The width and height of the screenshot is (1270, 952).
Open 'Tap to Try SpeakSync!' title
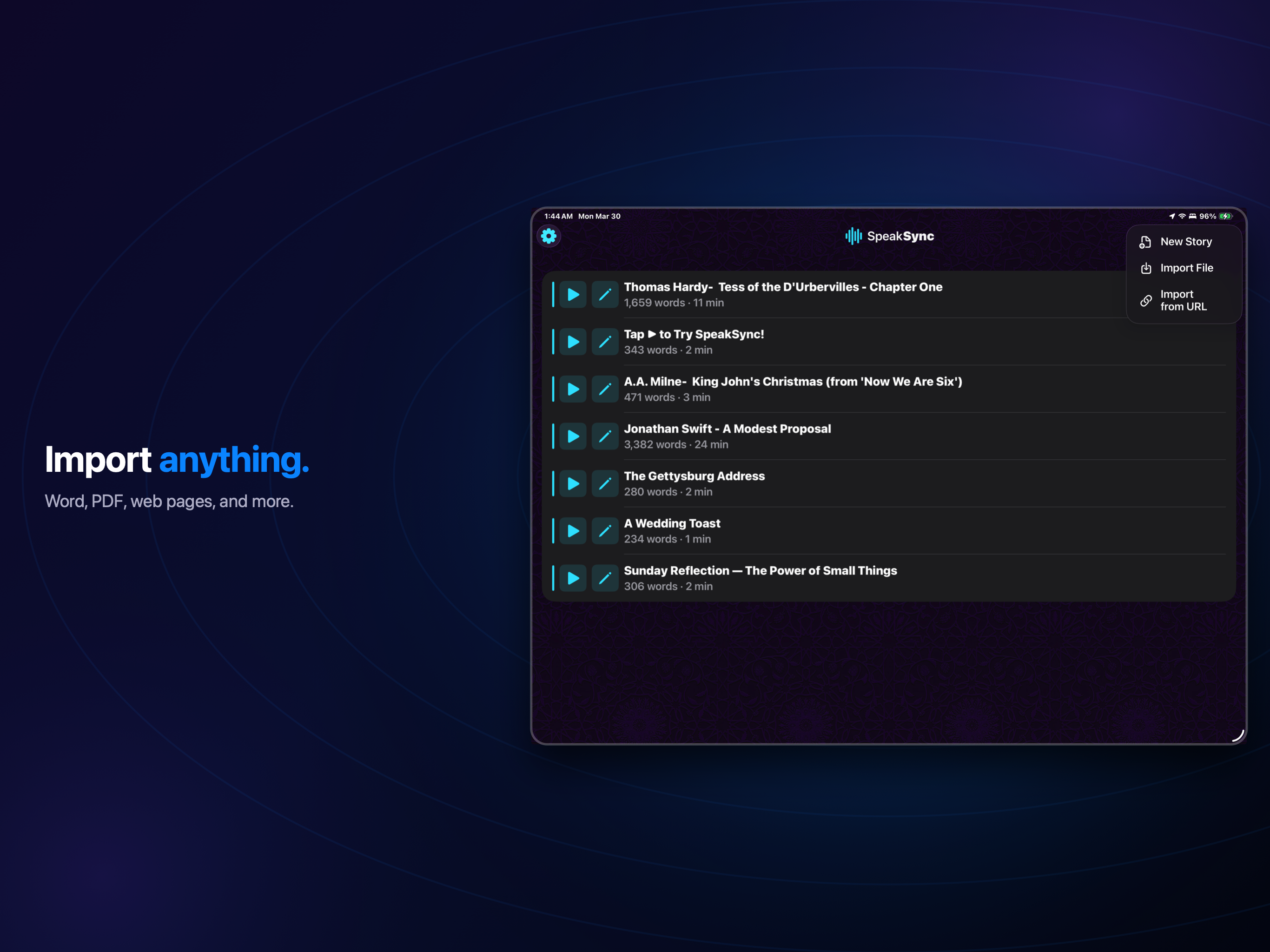[694, 334]
